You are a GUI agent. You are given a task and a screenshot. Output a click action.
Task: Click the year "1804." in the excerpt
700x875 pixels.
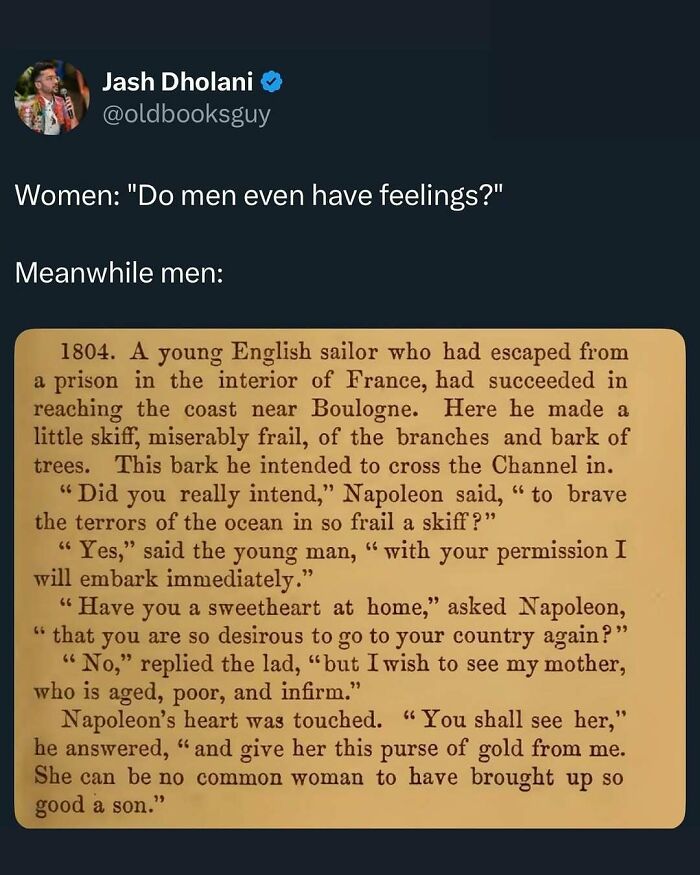[x=91, y=353]
